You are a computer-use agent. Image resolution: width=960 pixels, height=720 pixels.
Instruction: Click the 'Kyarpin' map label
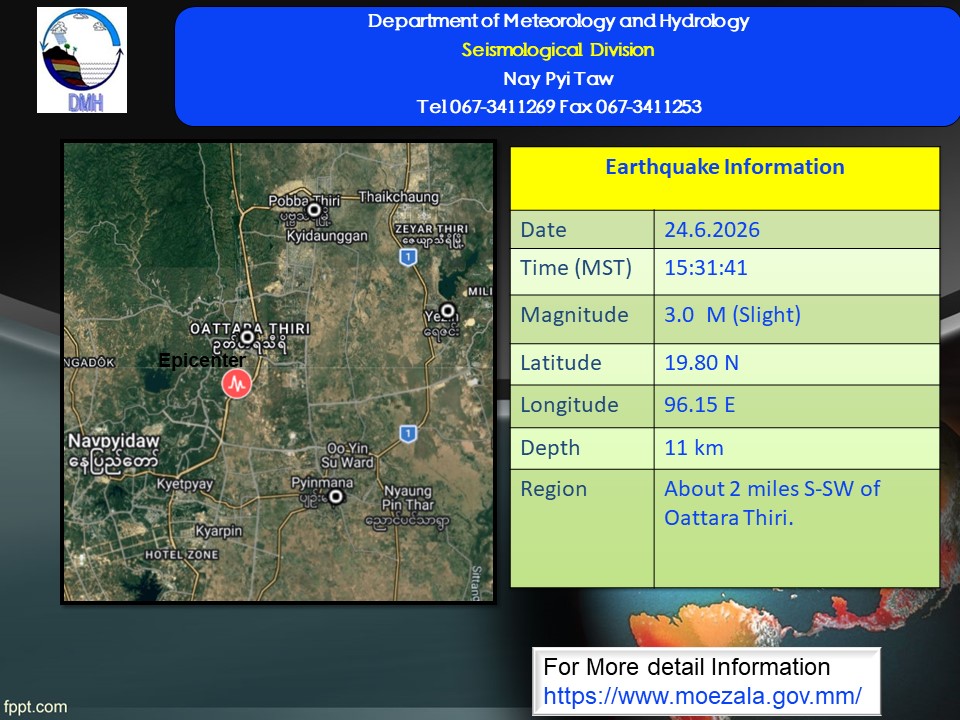pos(219,531)
